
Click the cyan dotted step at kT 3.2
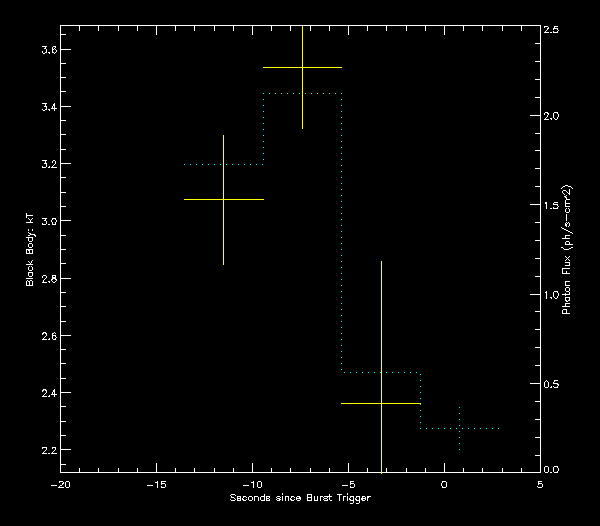click(x=223, y=164)
